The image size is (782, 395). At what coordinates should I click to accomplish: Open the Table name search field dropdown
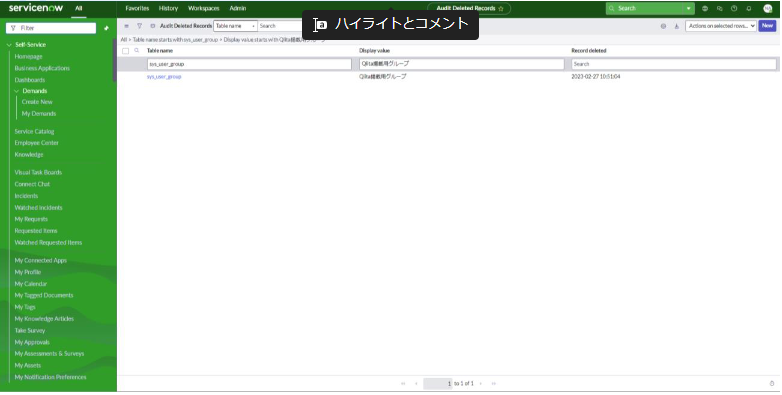235,26
